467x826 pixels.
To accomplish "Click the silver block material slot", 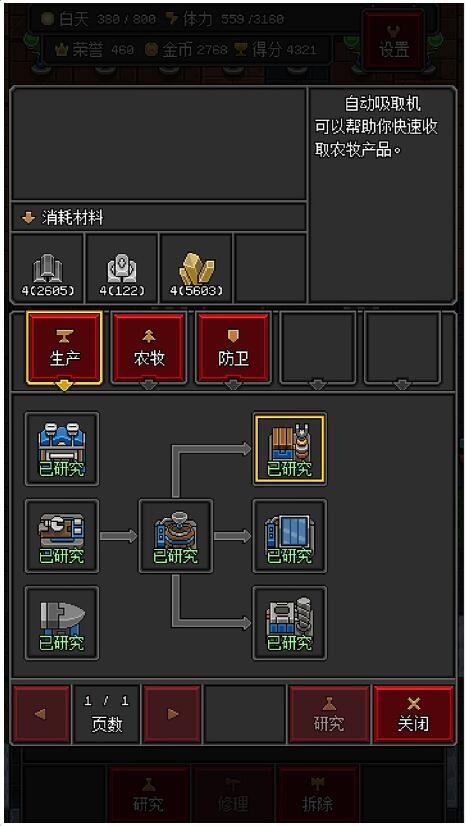I will tap(122, 269).
